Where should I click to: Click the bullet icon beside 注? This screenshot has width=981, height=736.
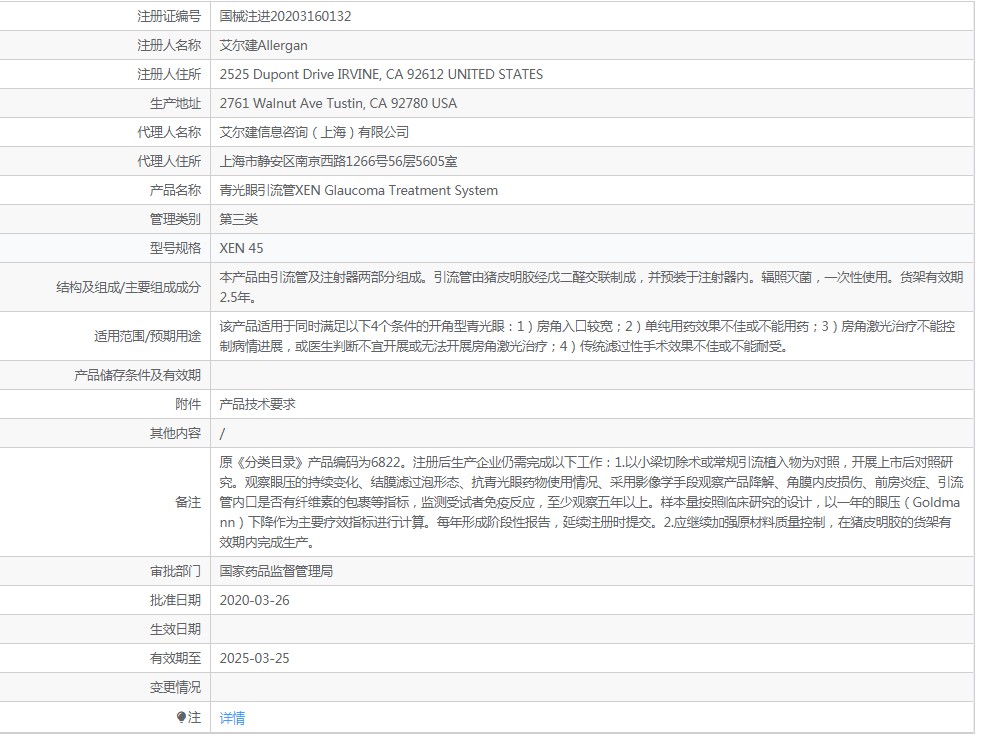[x=181, y=717]
